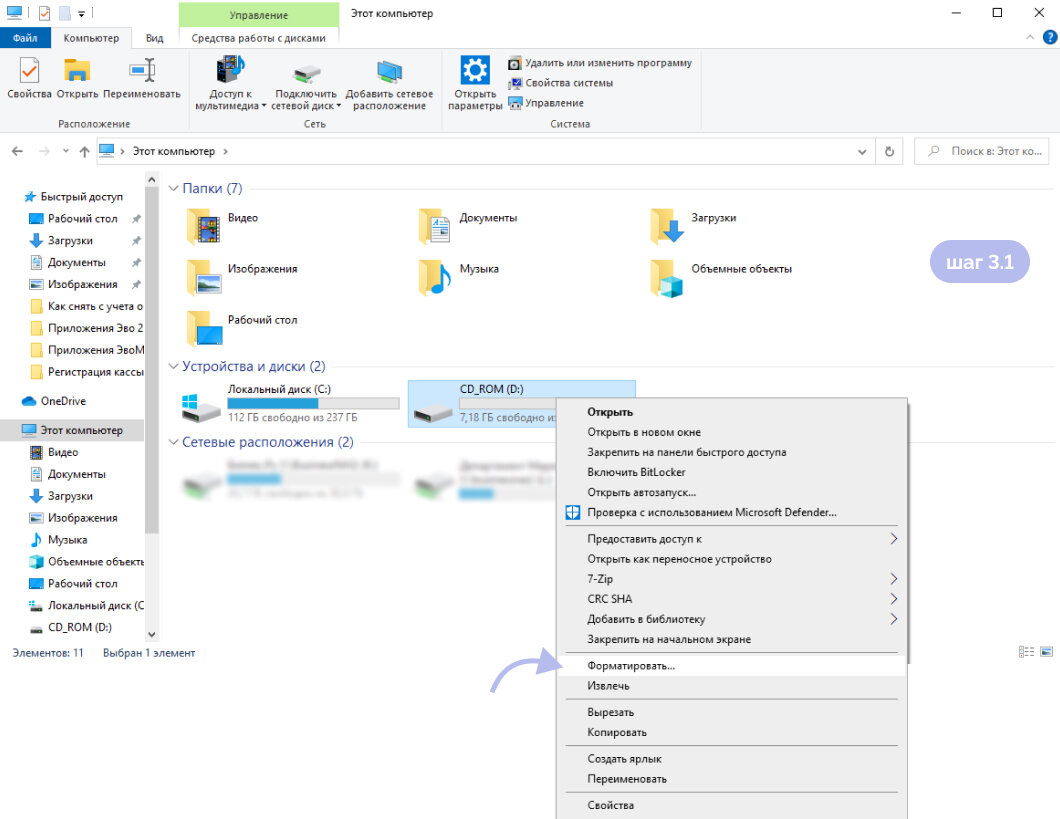The image size is (1060, 819).
Task: Open the Документы folder
Action: 468,226
